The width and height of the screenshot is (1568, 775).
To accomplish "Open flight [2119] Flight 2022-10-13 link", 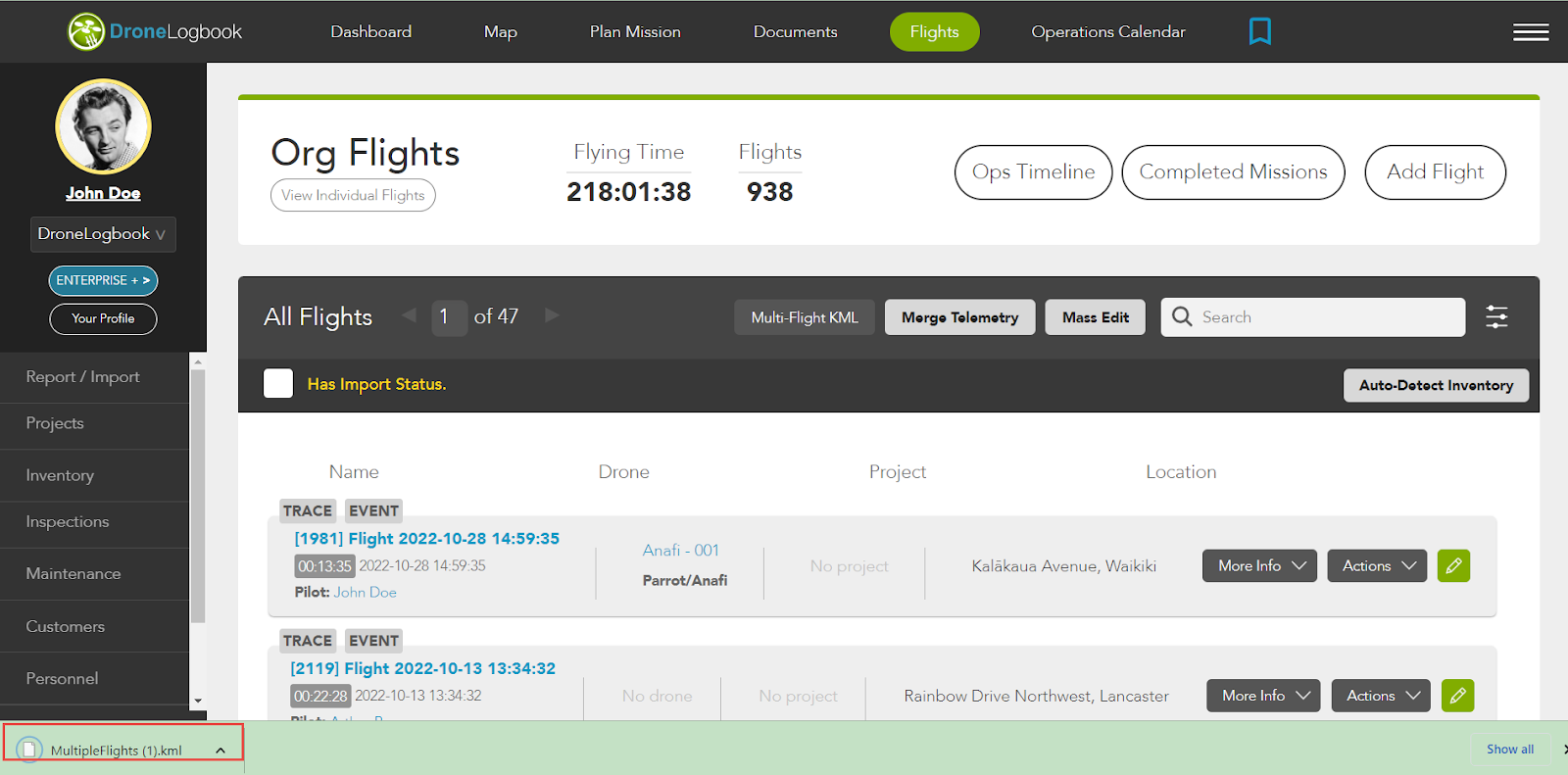I will pos(423,668).
